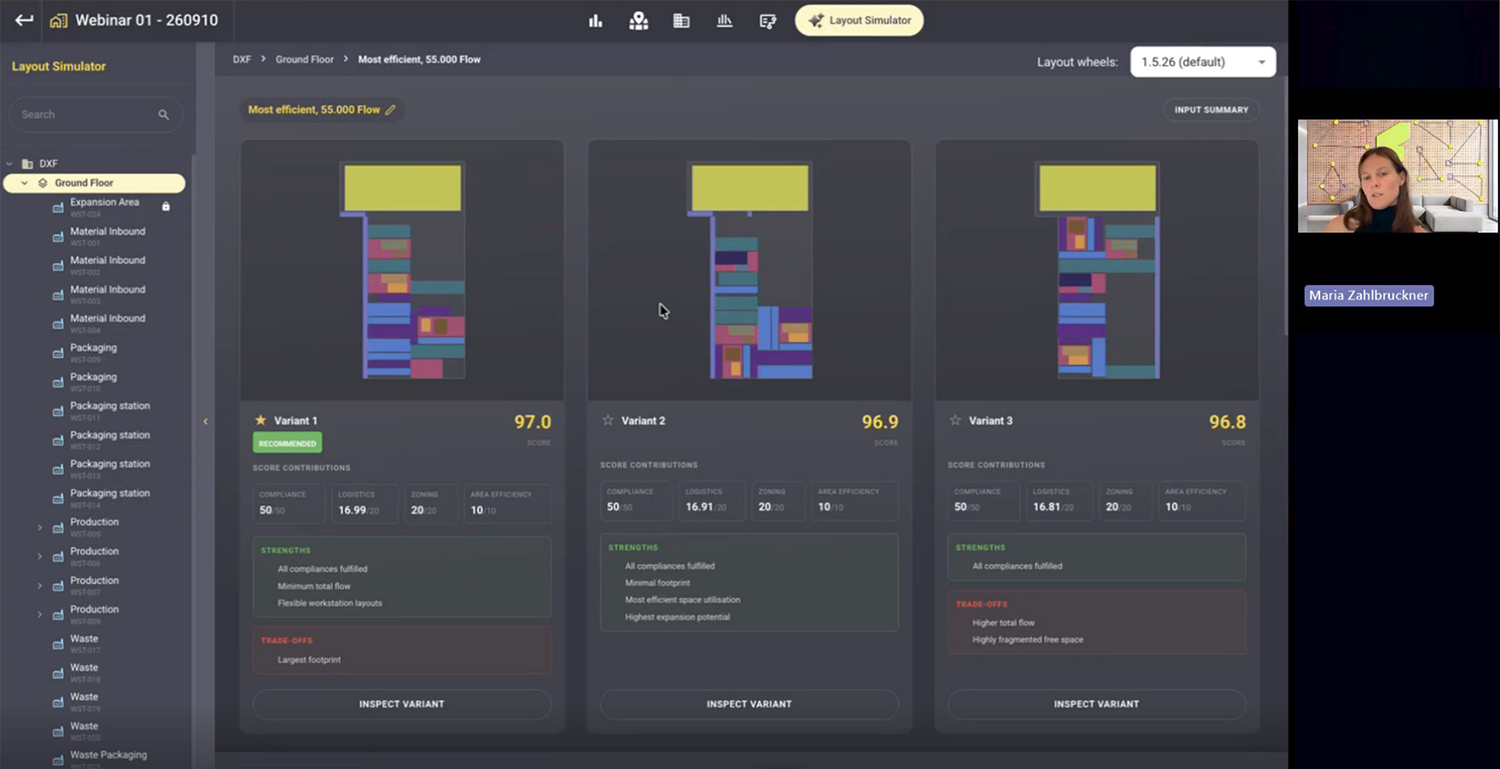Click the workstation icon of Waste WST-017
The image size is (1500, 769).
coord(58,643)
